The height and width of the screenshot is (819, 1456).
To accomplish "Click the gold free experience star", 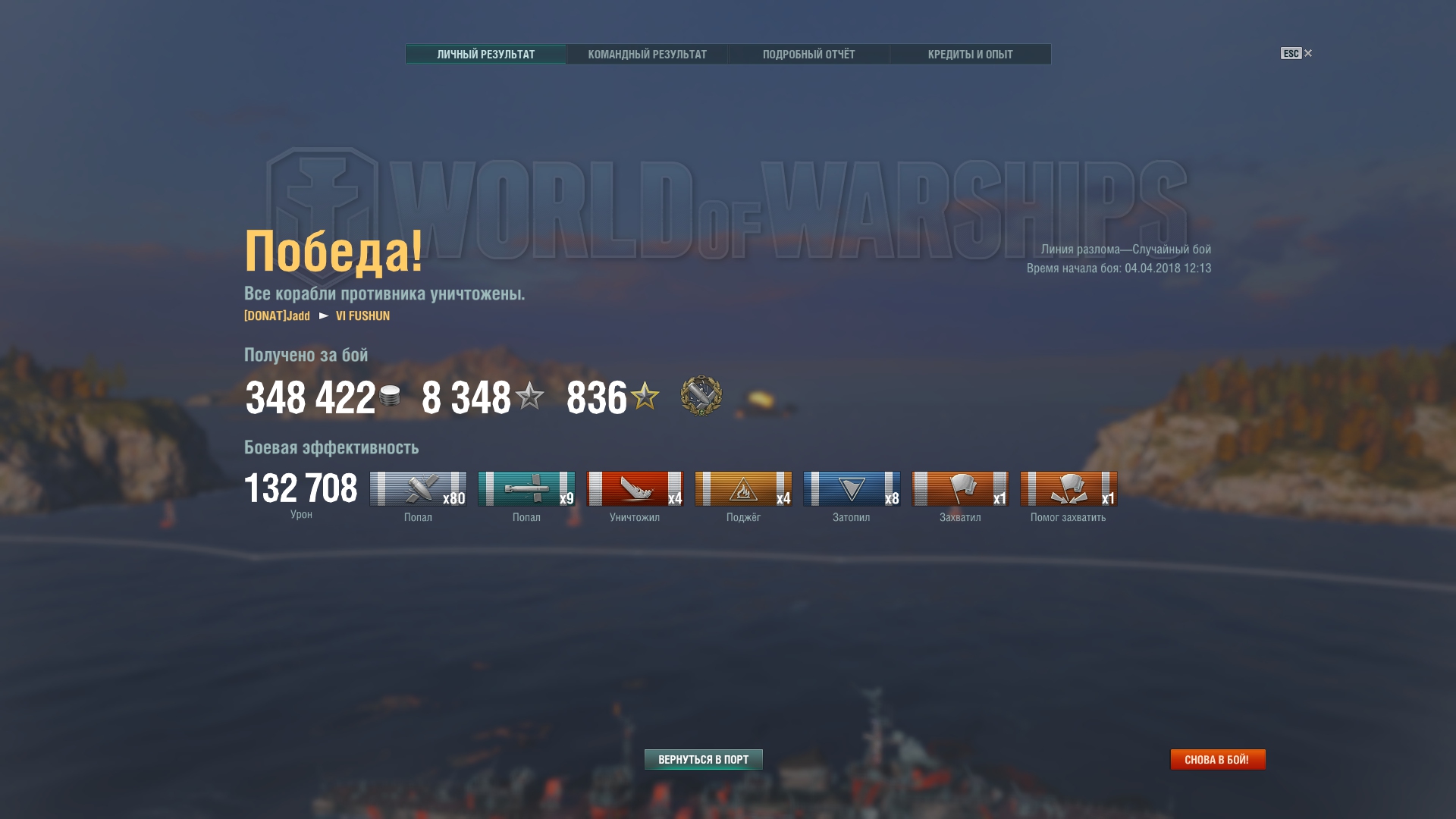I will tap(645, 396).
